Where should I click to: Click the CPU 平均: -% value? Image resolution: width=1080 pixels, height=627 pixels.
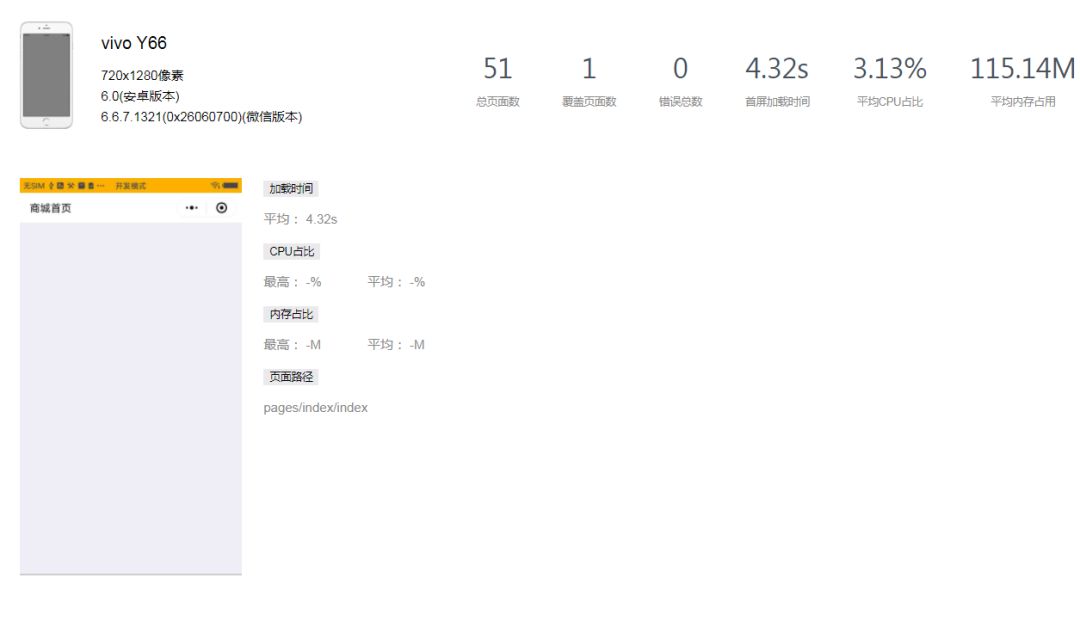pyautogui.click(x=396, y=282)
